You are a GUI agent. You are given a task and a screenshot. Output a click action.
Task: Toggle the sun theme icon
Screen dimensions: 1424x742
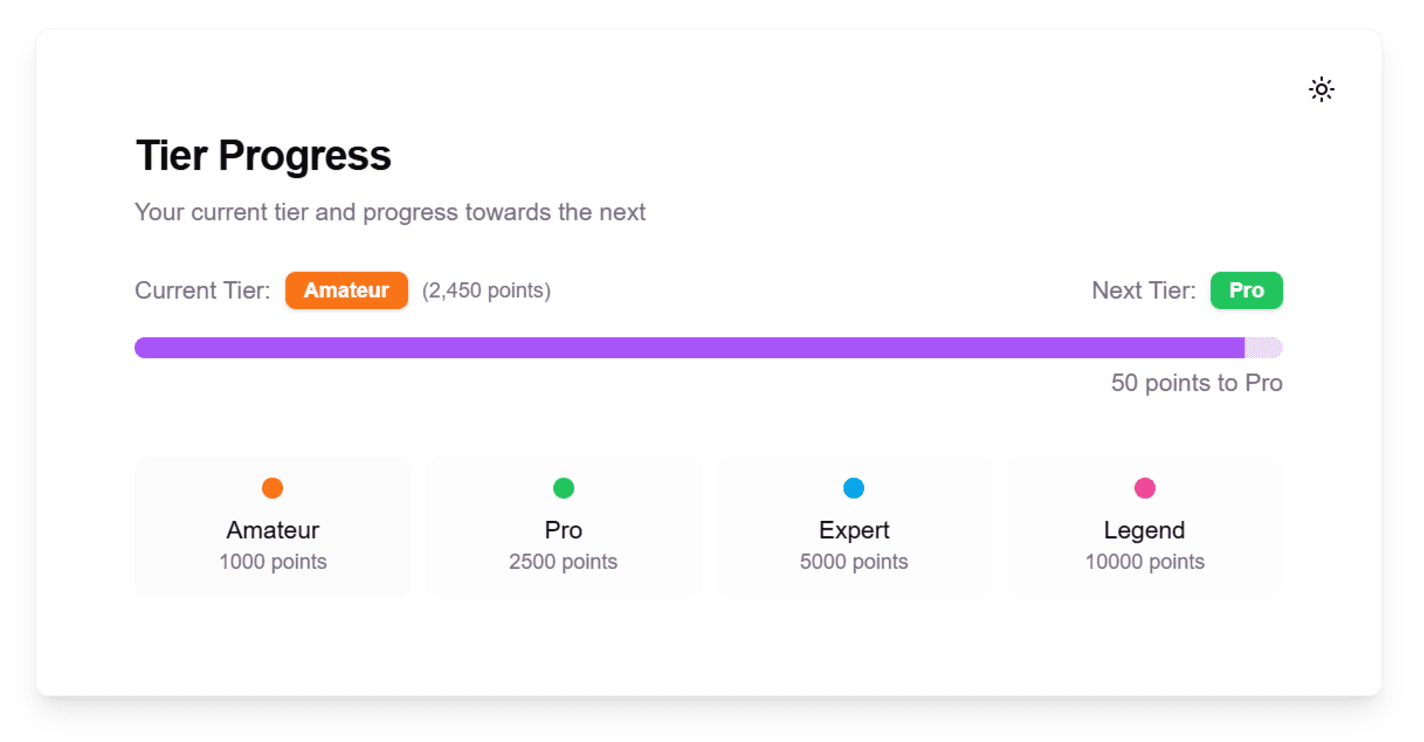tap(1321, 90)
